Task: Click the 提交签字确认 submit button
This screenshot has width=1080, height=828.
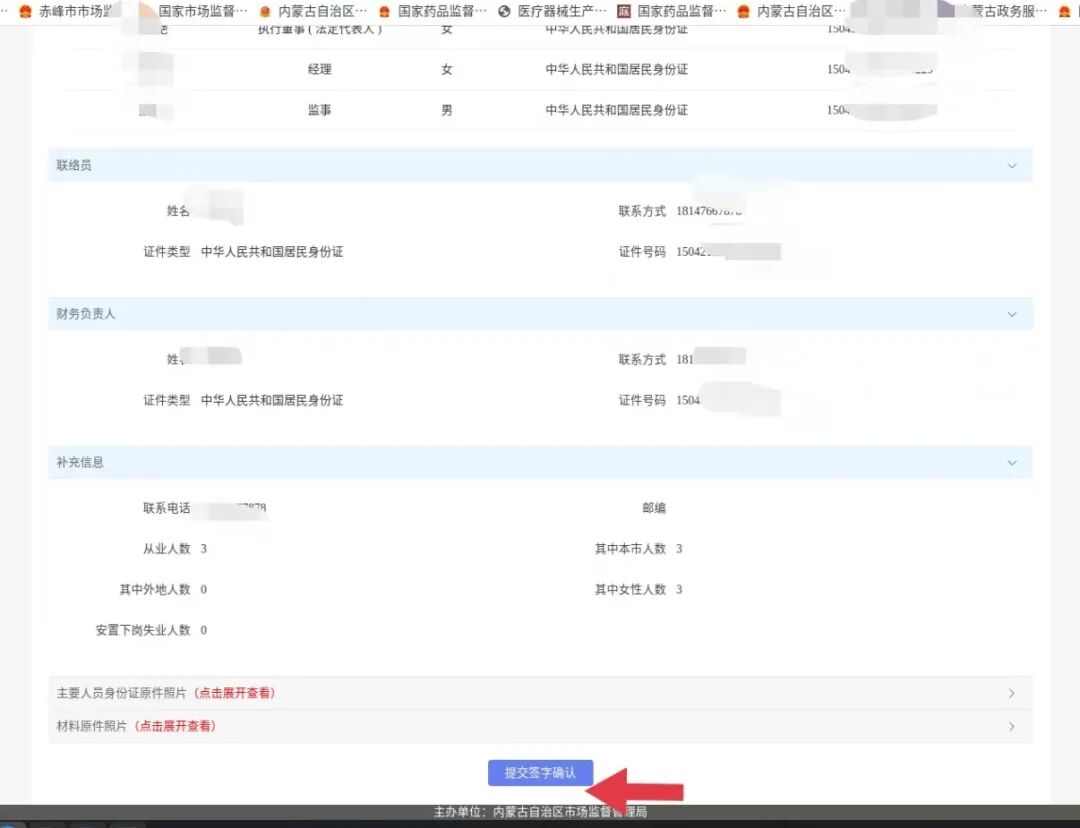Action: click(539, 772)
